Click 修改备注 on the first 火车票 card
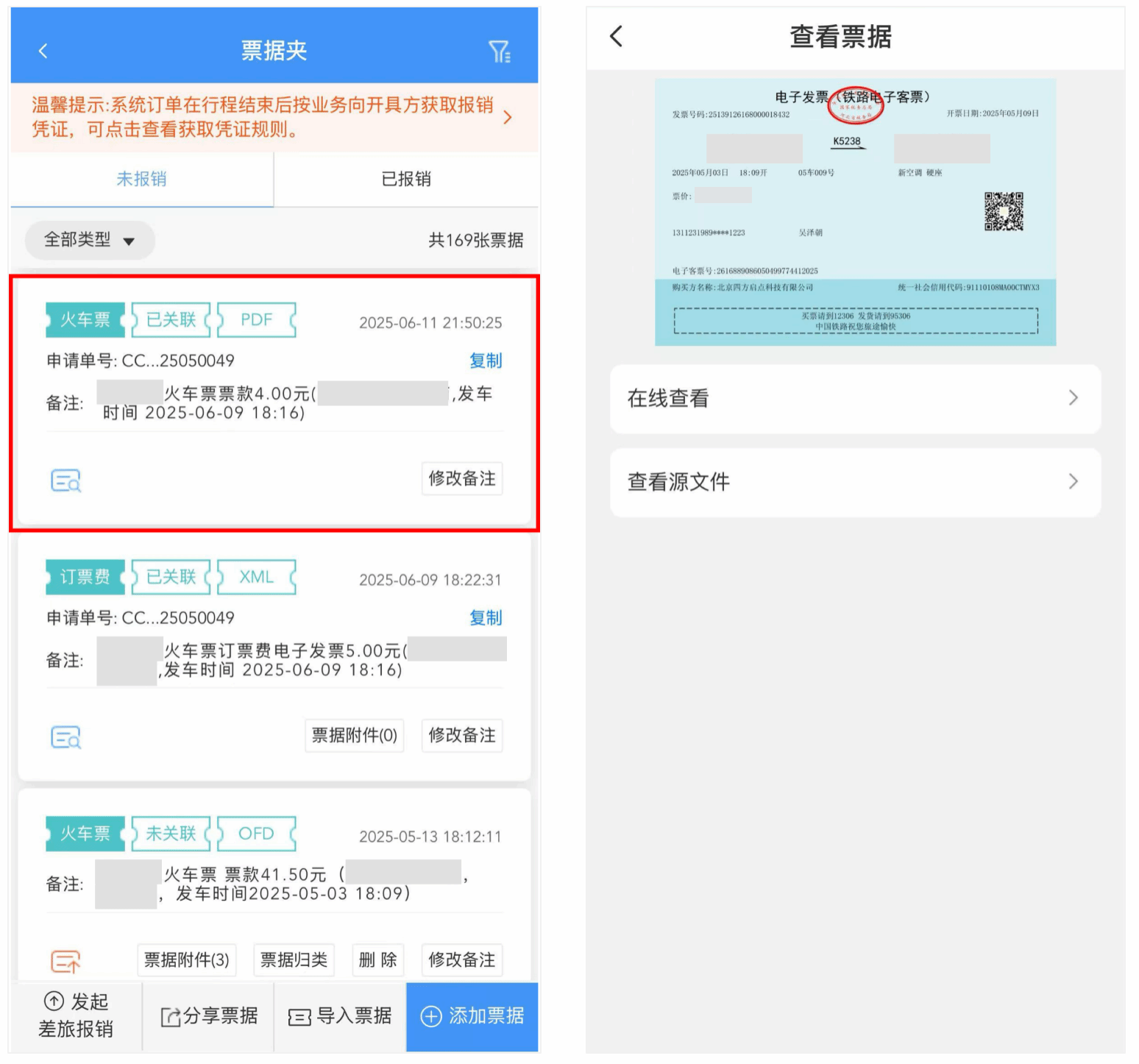The width and height of the screenshot is (1139, 1064). pyautogui.click(x=462, y=479)
